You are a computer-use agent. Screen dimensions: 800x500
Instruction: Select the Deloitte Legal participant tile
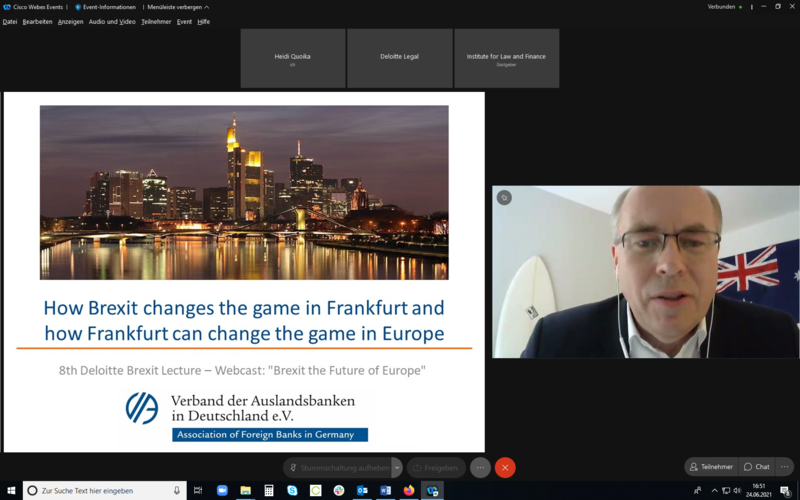click(x=399, y=58)
